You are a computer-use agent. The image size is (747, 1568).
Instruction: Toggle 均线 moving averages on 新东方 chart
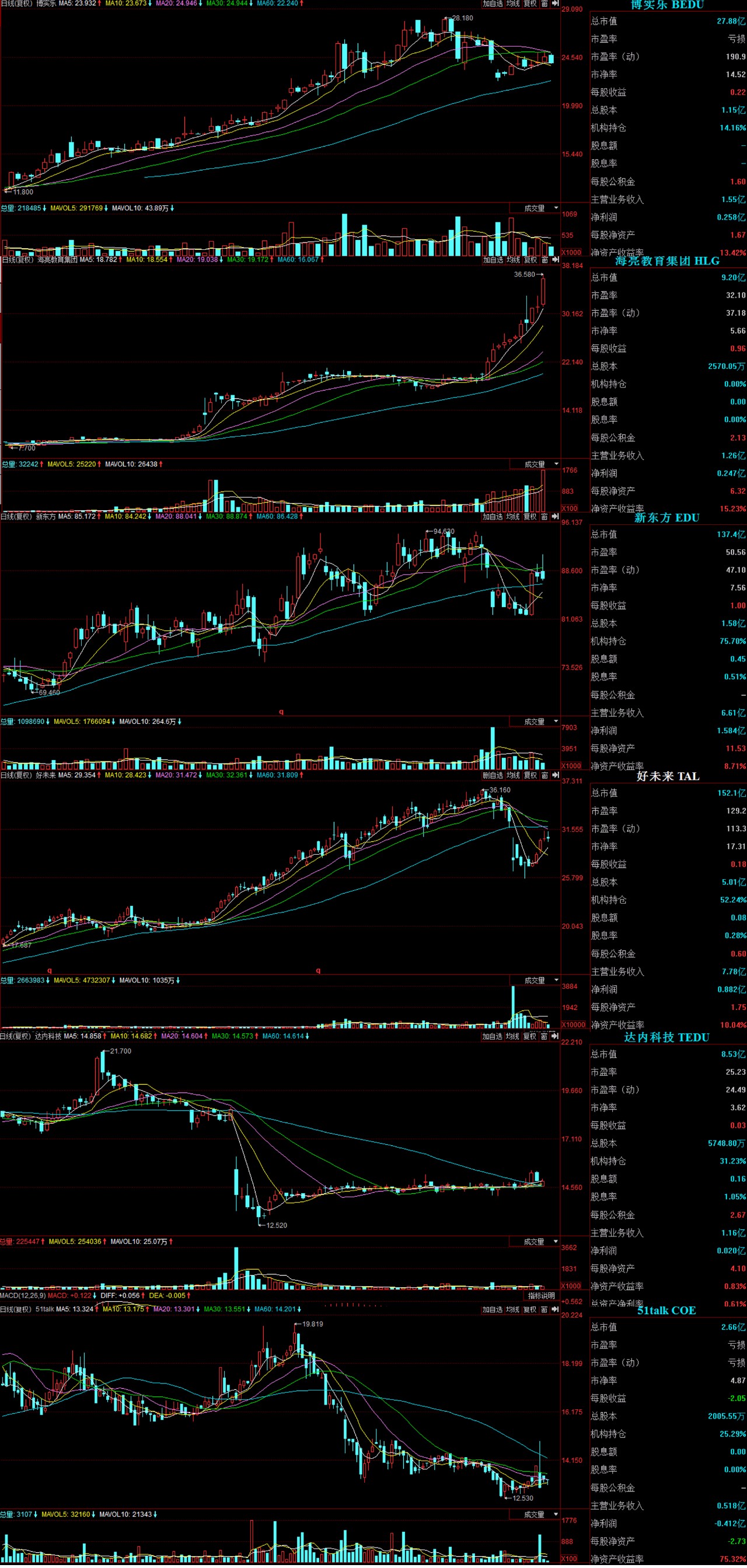[513, 517]
